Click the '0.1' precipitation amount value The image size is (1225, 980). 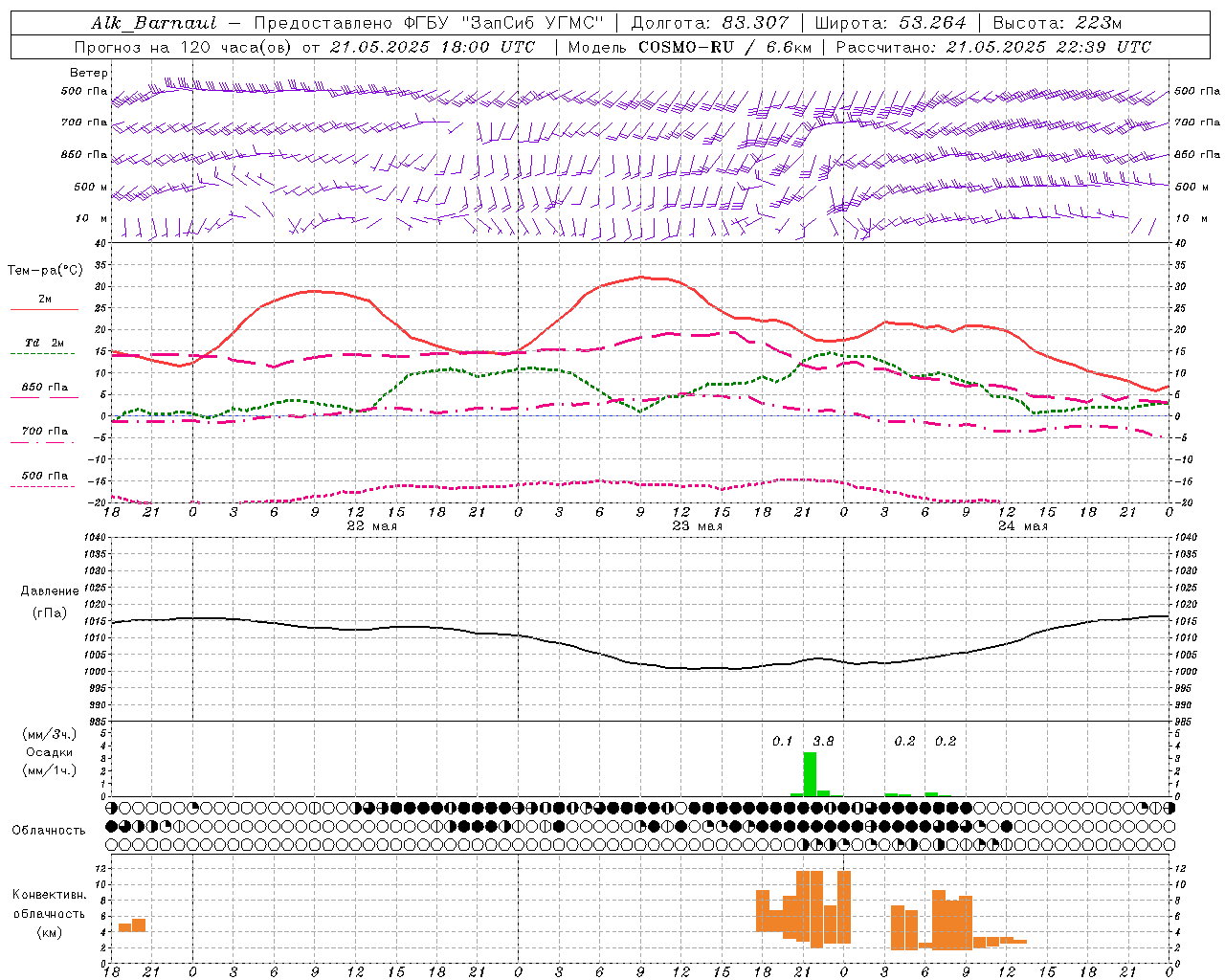[783, 741]
